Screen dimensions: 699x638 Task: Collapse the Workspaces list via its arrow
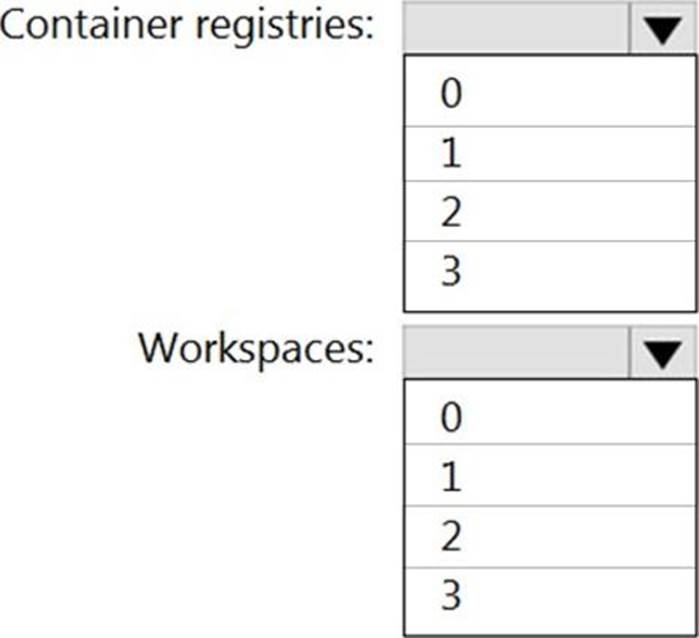[662, 353]
